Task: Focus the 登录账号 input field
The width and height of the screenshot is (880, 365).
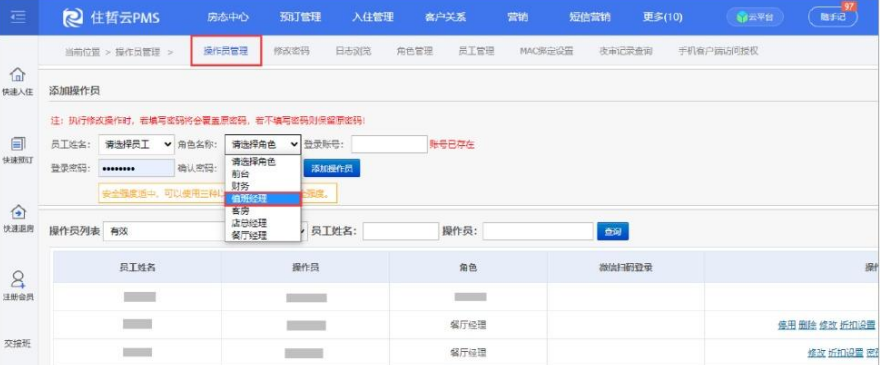Action: click(389, 144)
